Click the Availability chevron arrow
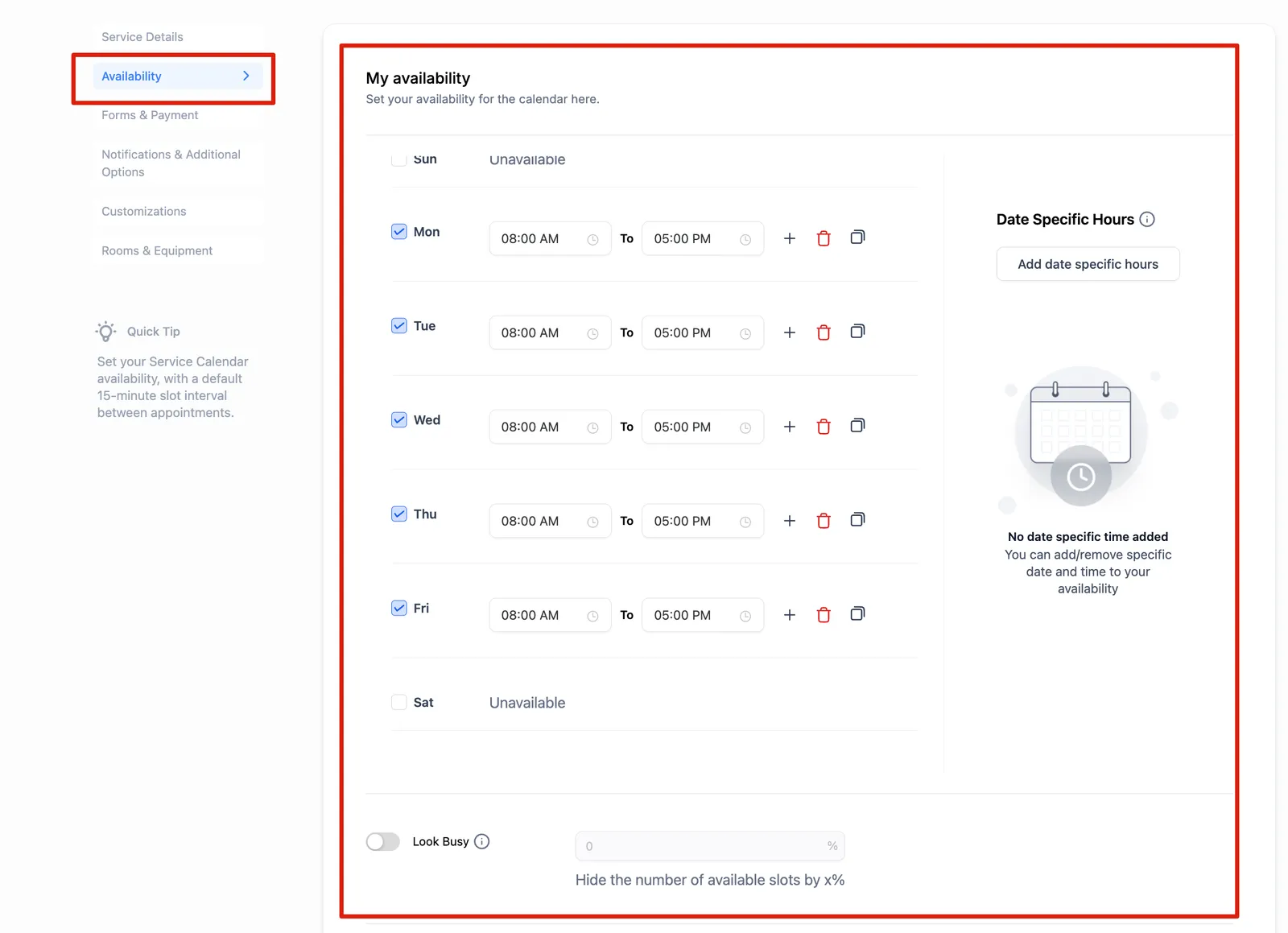The width and height of the screenshot is (1288, 933). click(246, 76)
